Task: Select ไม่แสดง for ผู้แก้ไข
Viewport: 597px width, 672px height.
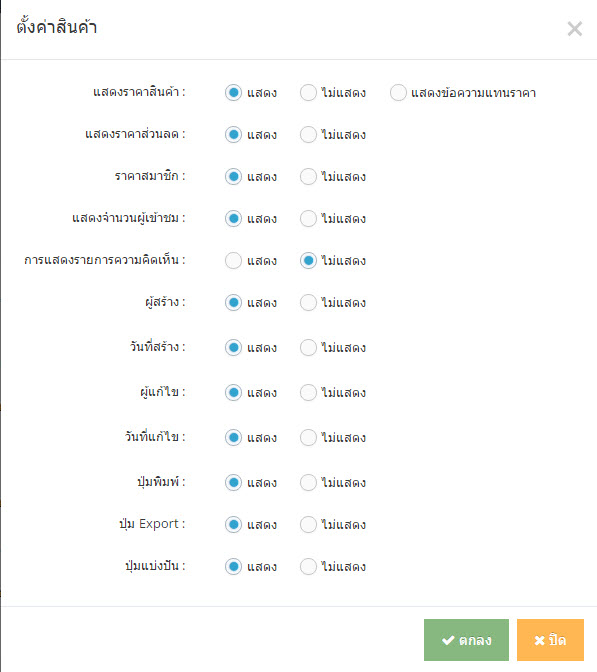Action: 308,393
